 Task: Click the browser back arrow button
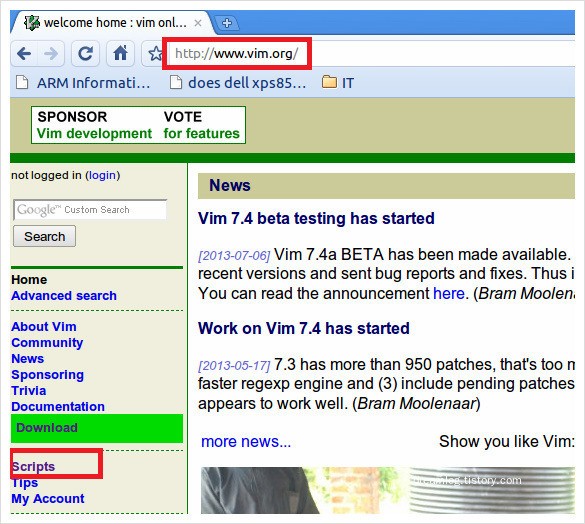(x=24, y=54)
